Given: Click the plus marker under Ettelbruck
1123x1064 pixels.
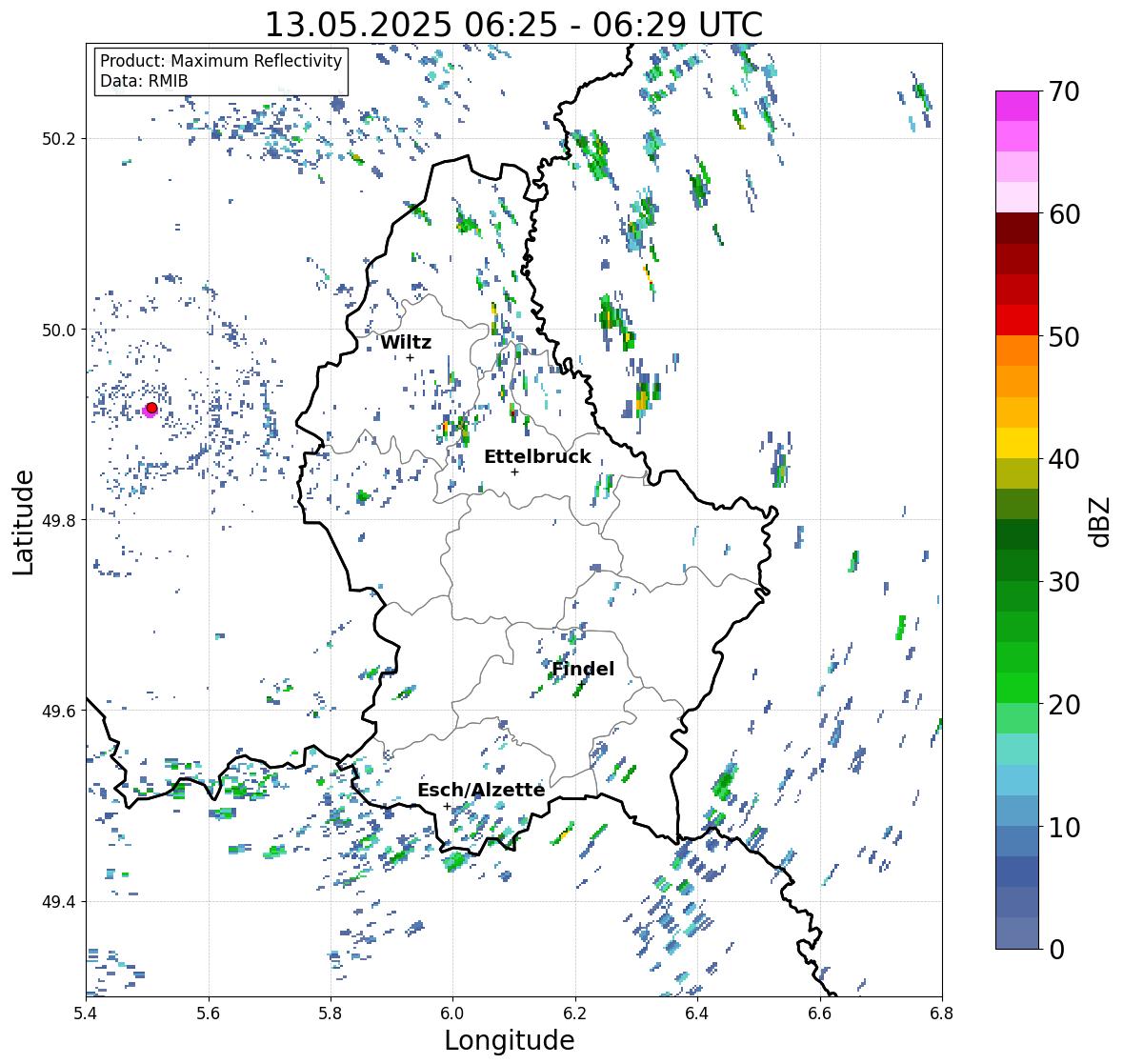Looking at the screenshot, I should click(514, 472).
